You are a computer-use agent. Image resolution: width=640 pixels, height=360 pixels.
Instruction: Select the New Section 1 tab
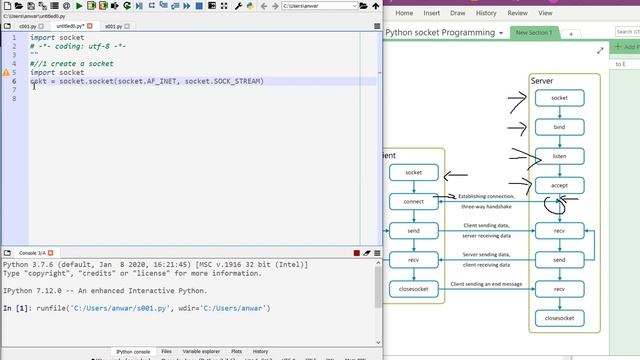(534, 32)
